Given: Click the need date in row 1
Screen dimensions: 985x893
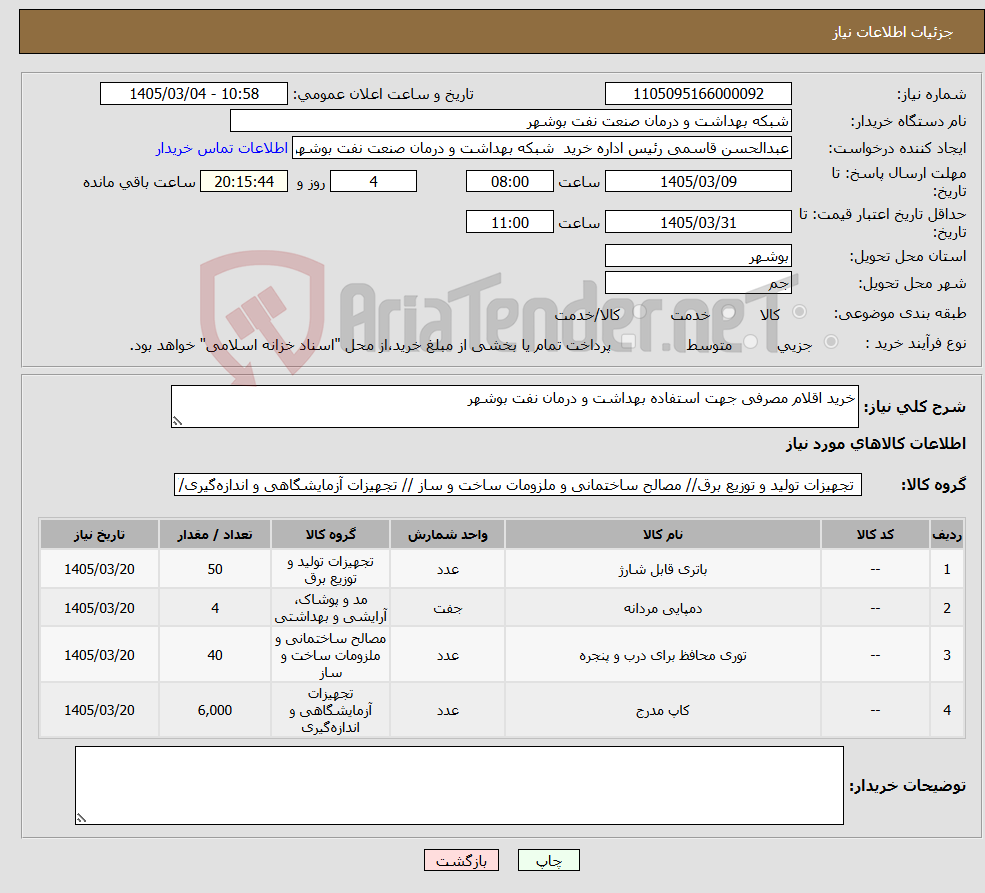Looking at the screenshot, I should pyautogui.click(x=99, y=570).
